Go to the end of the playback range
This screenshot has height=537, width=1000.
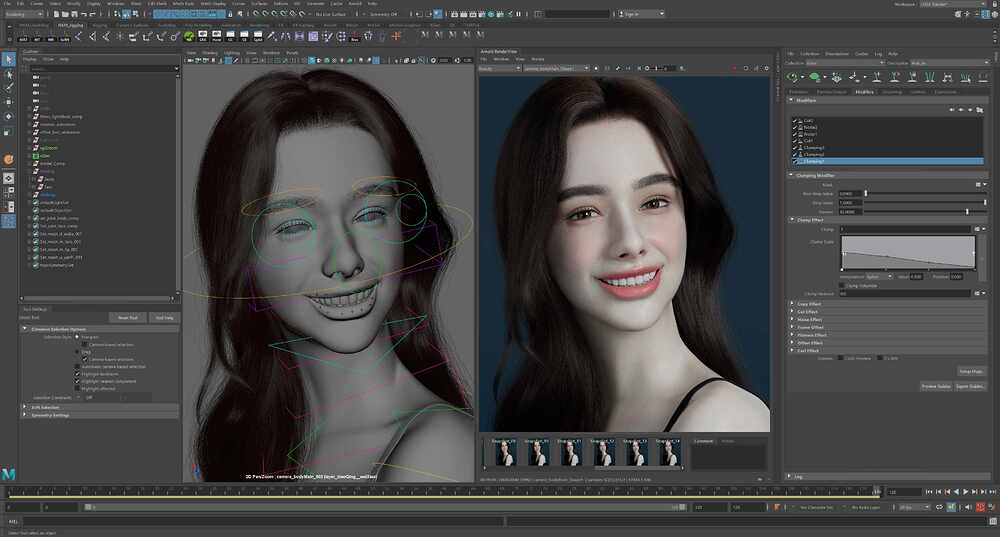coord(992,492)
